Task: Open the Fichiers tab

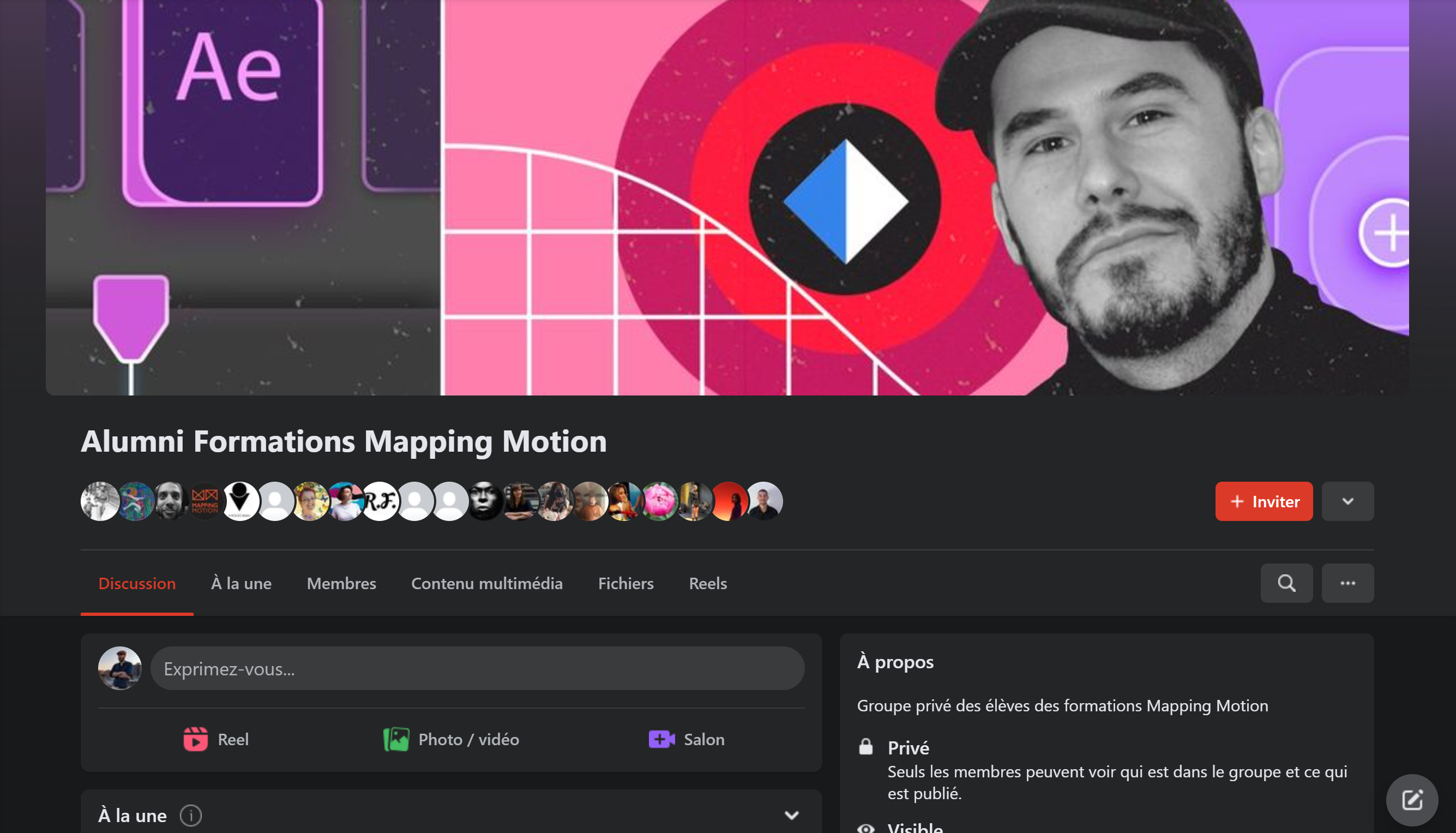Action: pyautogui.click(x=625, y=583)
